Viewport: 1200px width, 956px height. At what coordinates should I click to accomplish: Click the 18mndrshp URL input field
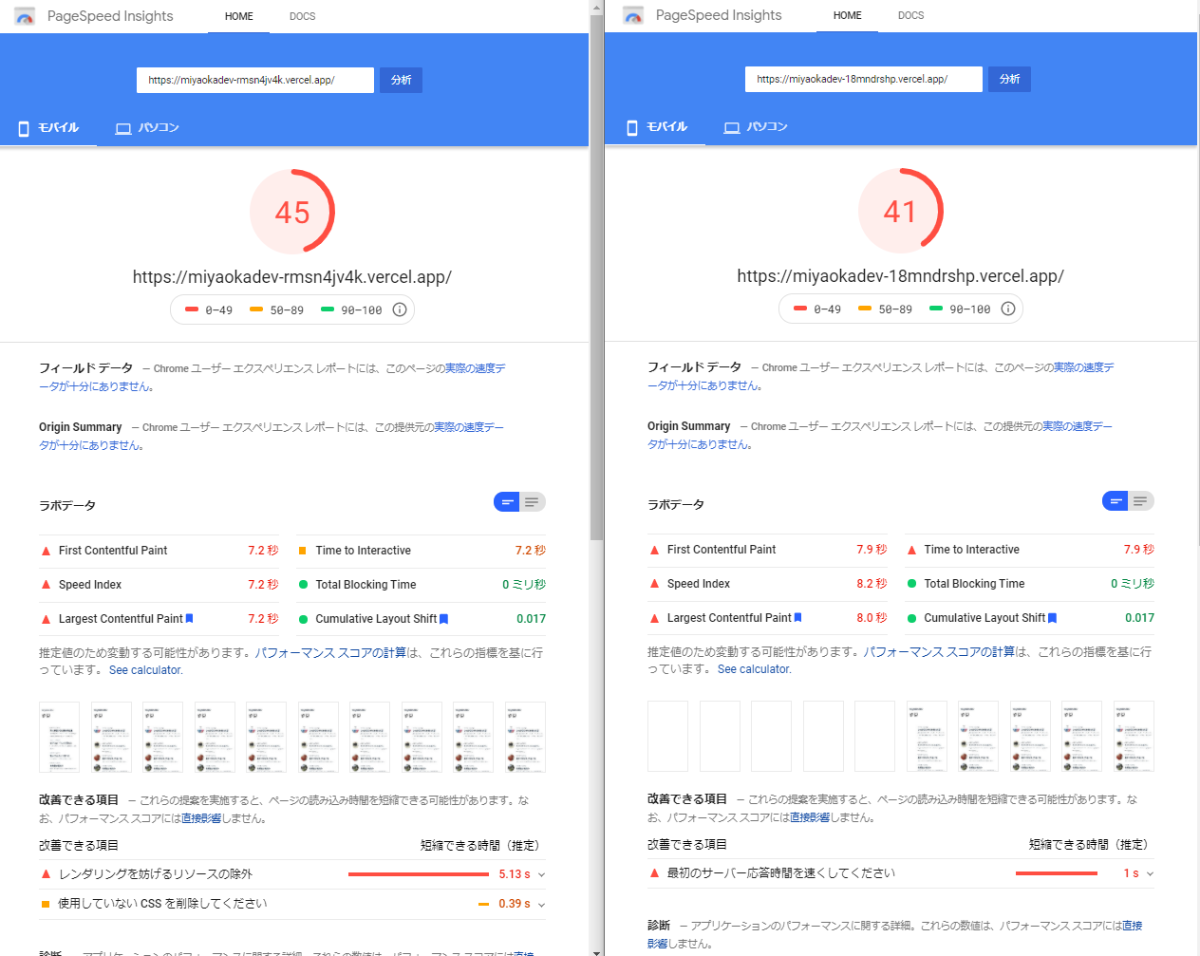point(864,79)
